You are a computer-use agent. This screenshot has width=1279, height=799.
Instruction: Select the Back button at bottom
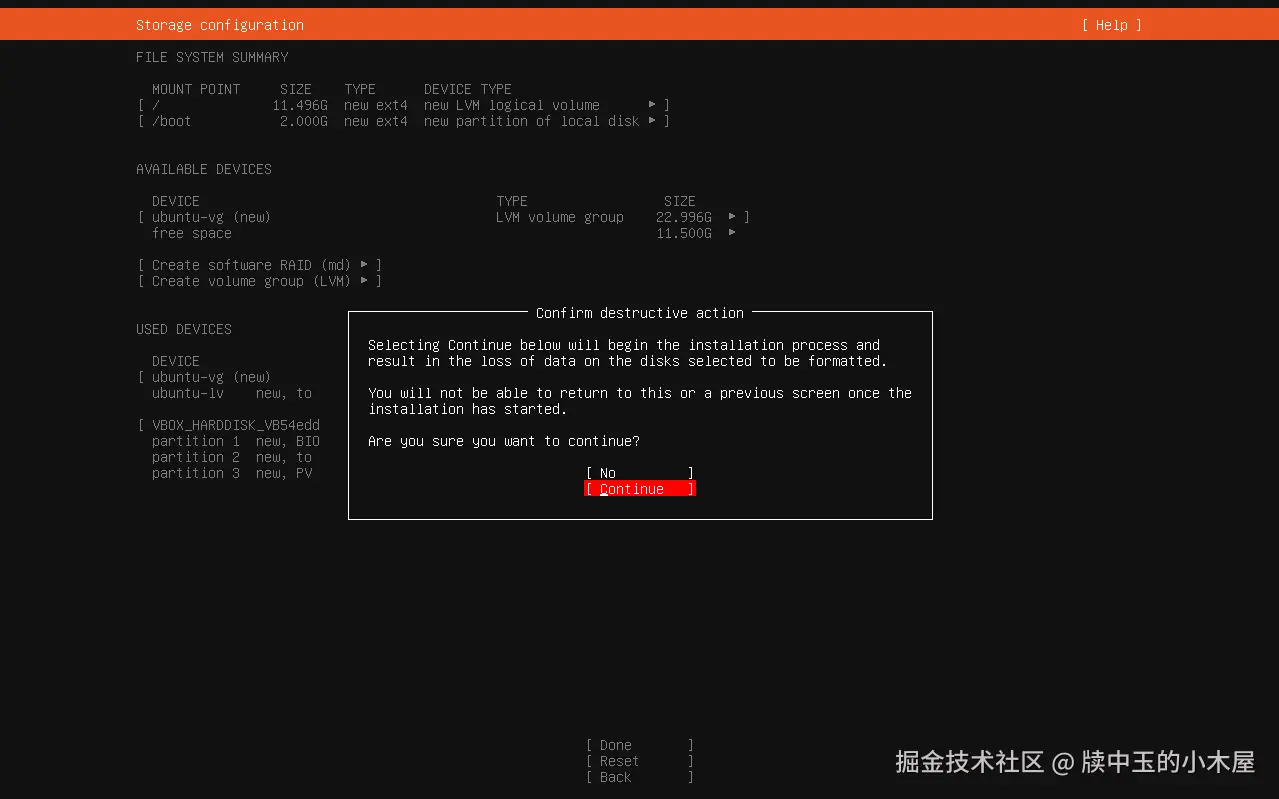(640, 777)
